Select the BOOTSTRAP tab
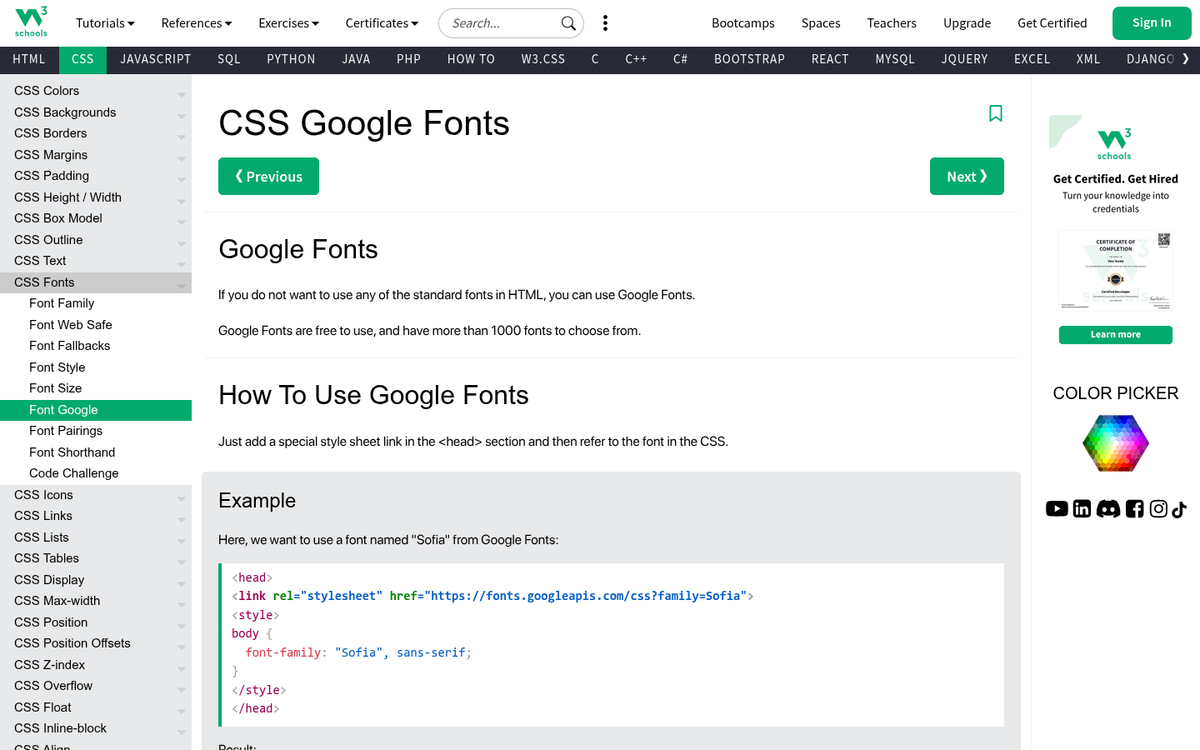 coord(749,59)
